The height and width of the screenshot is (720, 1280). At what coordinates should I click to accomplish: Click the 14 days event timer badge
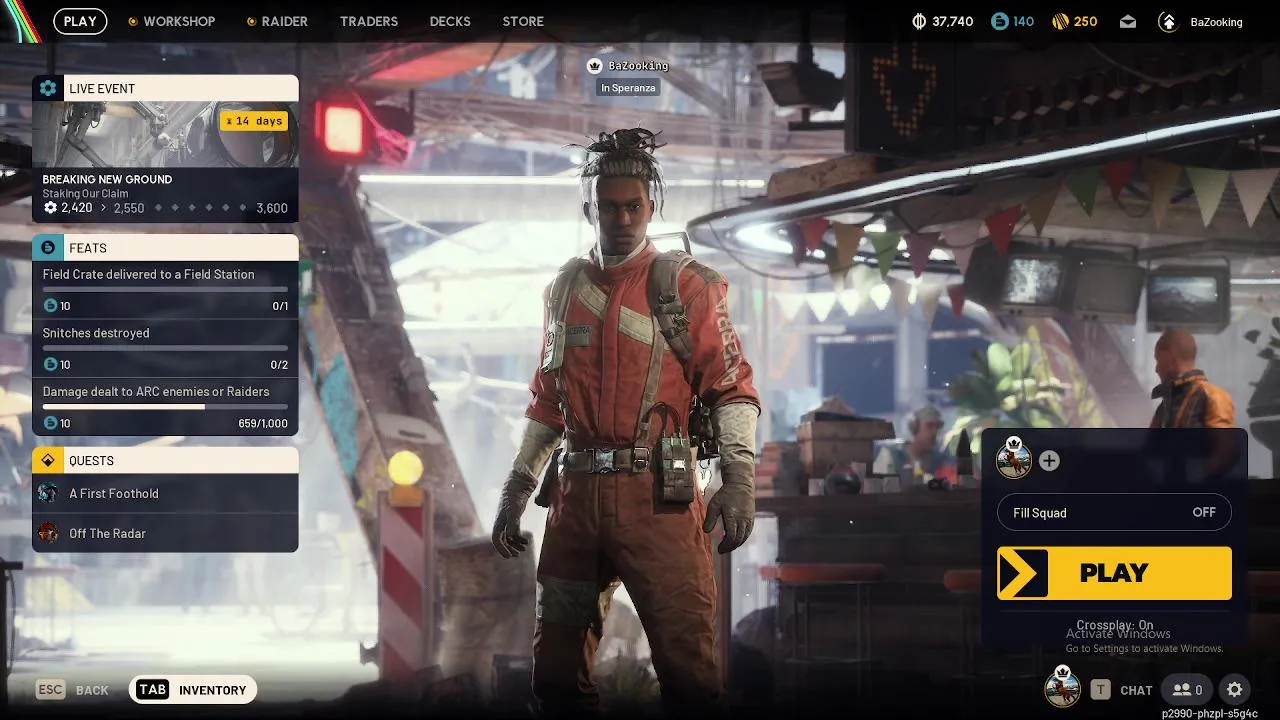point(254,121)
